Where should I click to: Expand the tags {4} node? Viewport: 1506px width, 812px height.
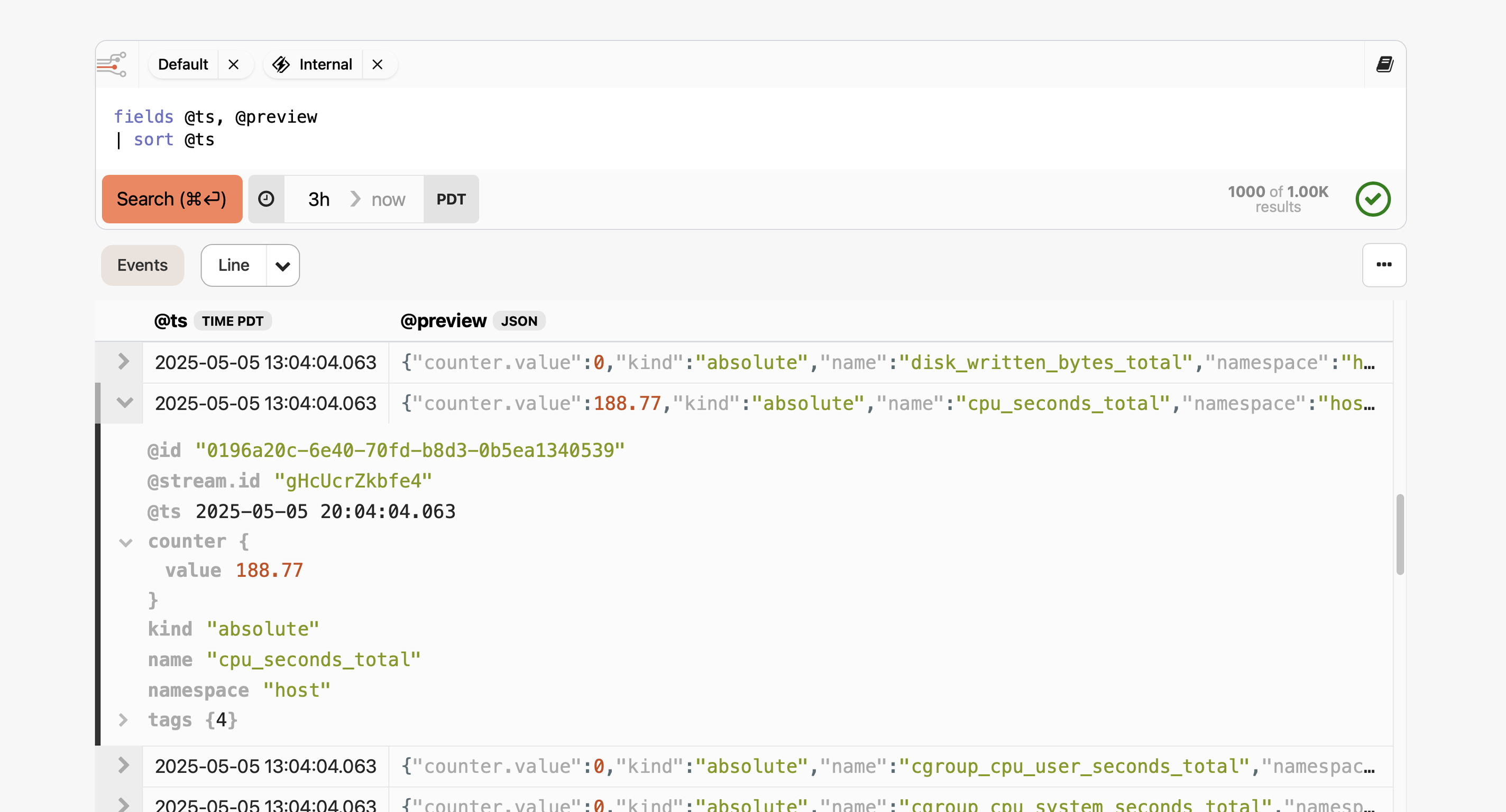(x=123, y=719)
